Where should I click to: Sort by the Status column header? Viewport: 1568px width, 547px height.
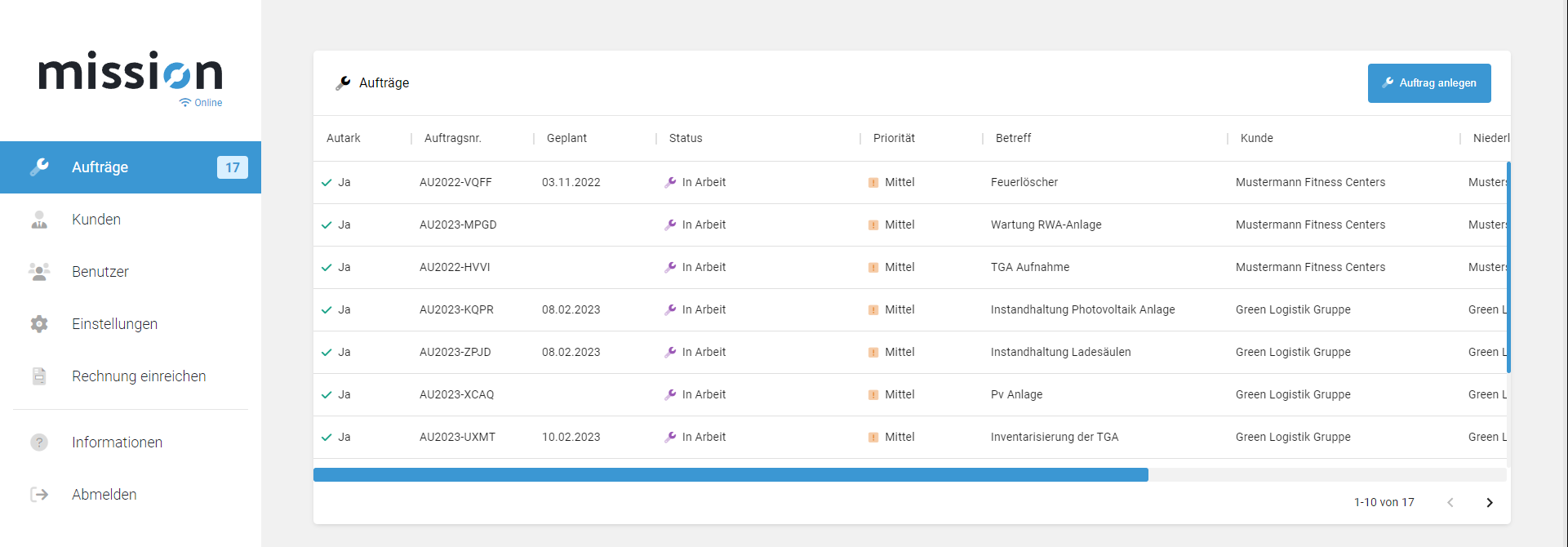coord(686,139)
